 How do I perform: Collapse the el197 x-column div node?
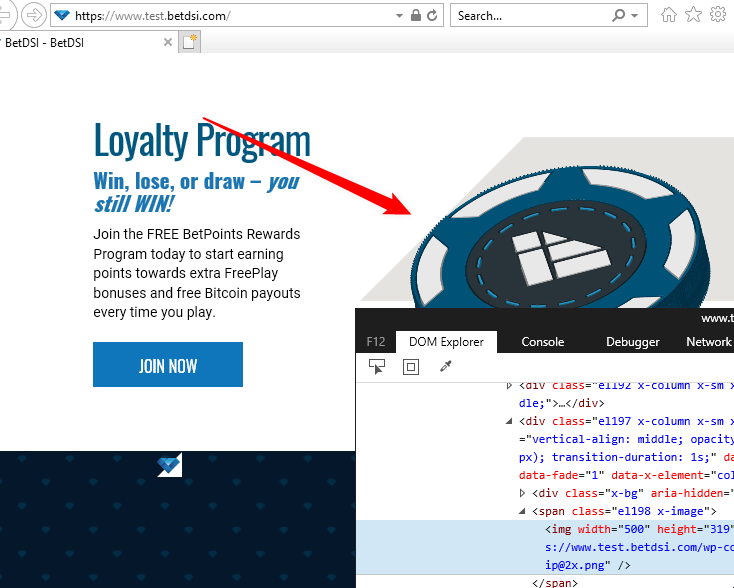pyautogui.click(x=510, y=421)
